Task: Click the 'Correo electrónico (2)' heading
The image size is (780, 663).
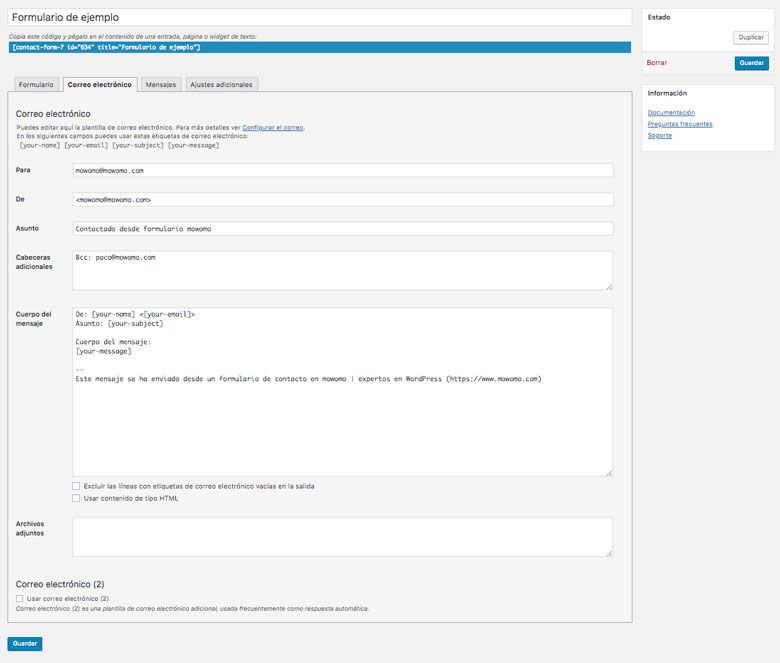Action: coord(60,584)
